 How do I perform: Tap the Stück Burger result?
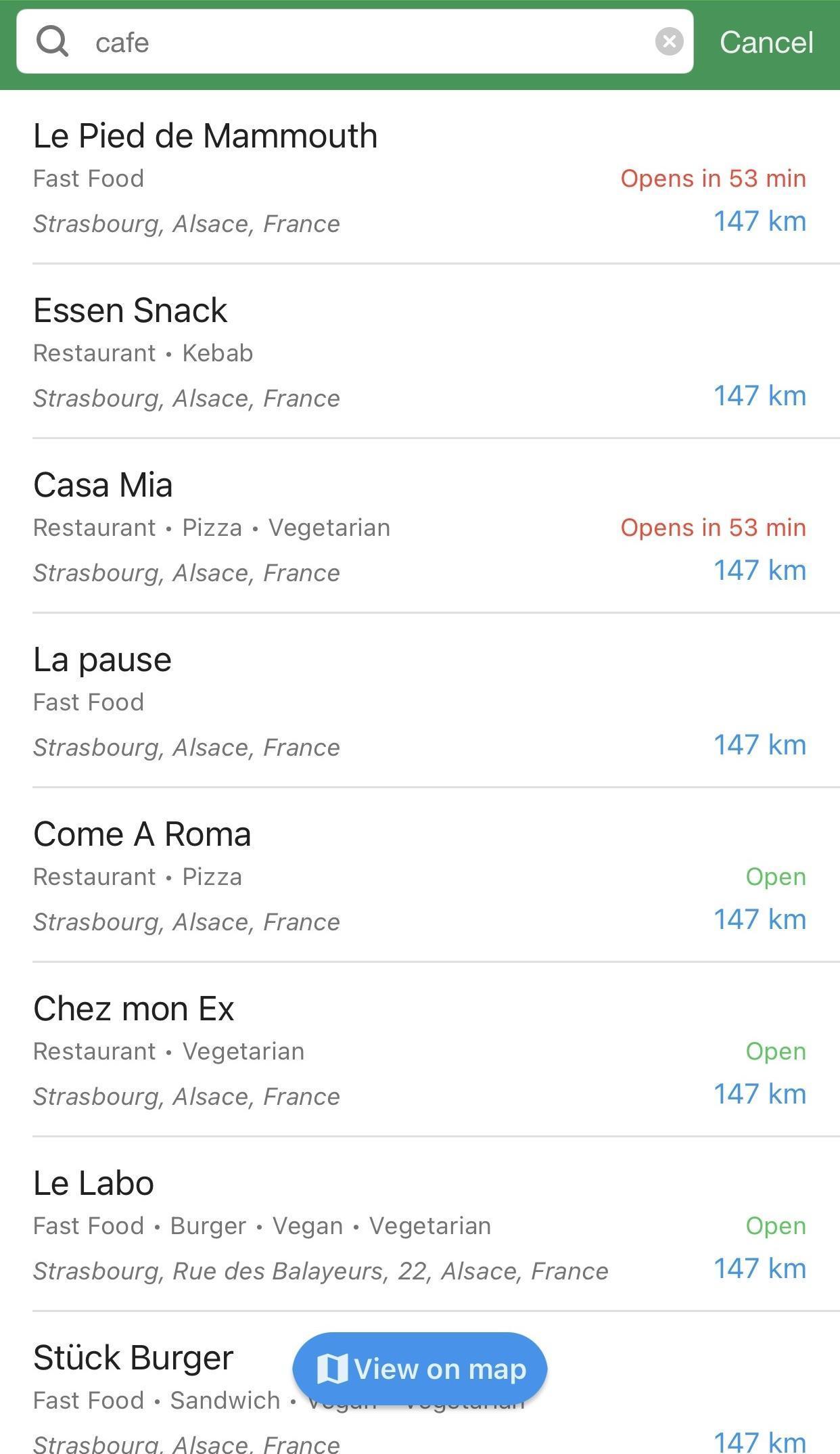pos(133,1358)
